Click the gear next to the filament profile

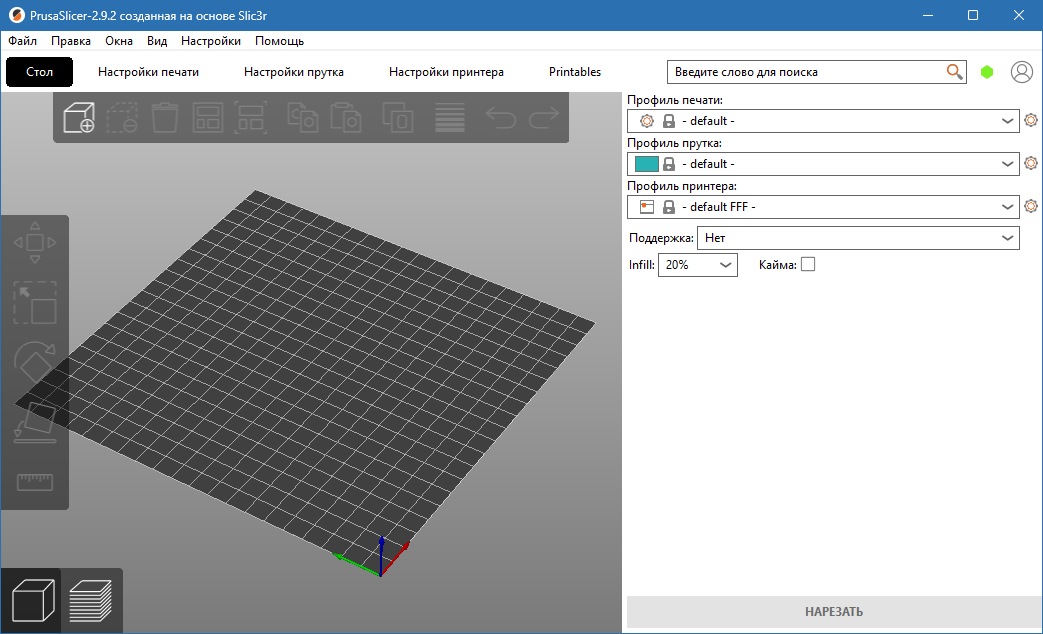[x=1031, y=163]
